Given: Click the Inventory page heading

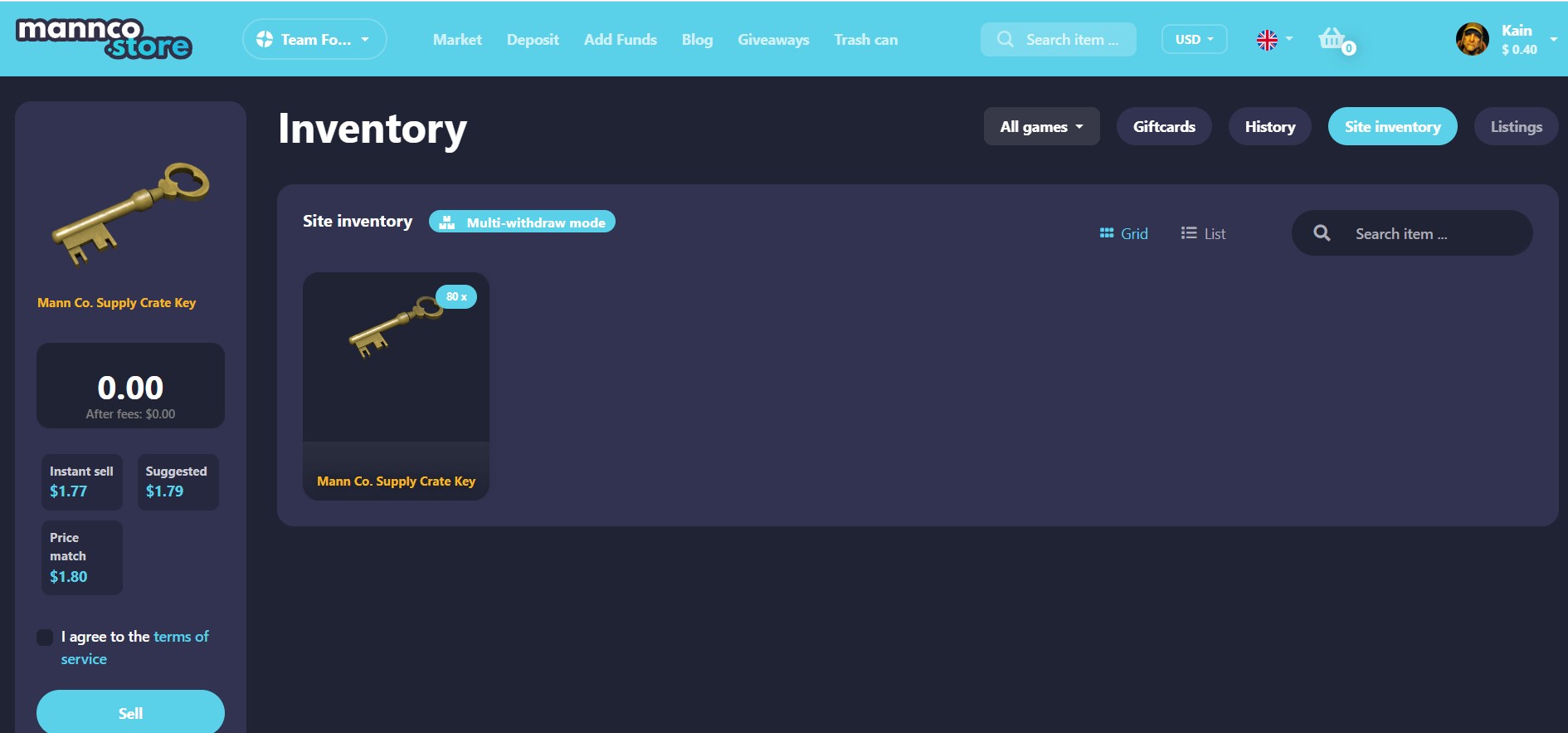Looking at the screenshot, I should click(x=373, y=129).
